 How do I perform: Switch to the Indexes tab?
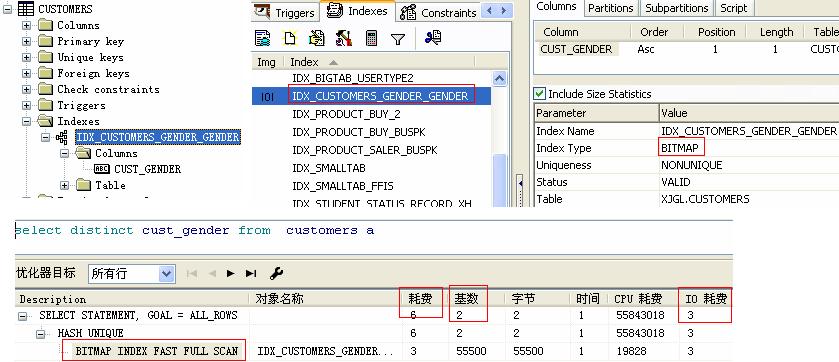357,11
